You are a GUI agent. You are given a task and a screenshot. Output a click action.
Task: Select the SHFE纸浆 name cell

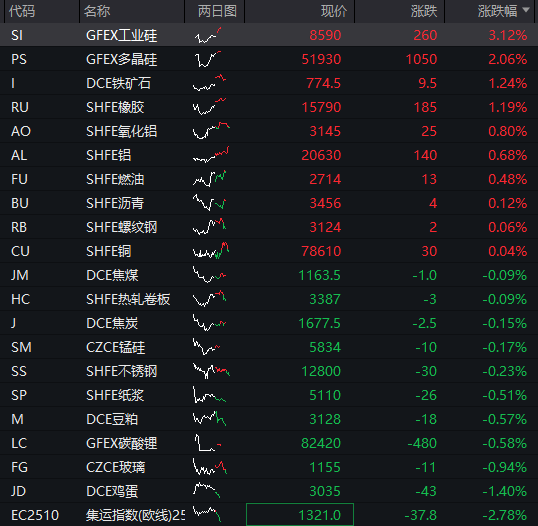115,395
